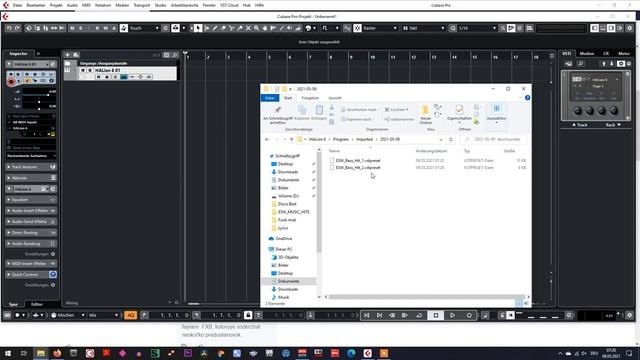
Task: Open the Transport menu
Action: [x=142, y=5]
